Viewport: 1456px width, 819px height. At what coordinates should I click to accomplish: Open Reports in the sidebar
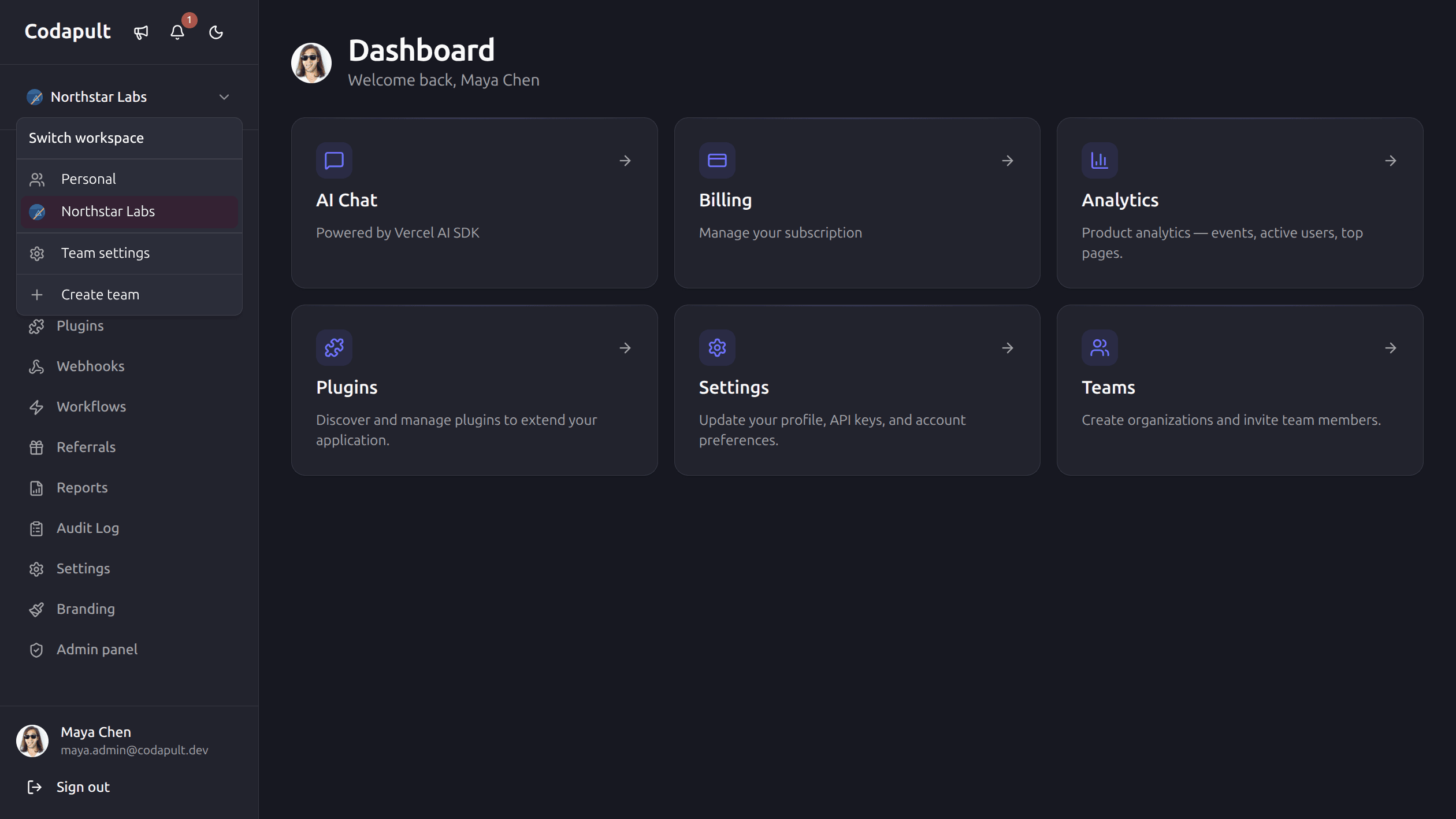tap(129, 488)
